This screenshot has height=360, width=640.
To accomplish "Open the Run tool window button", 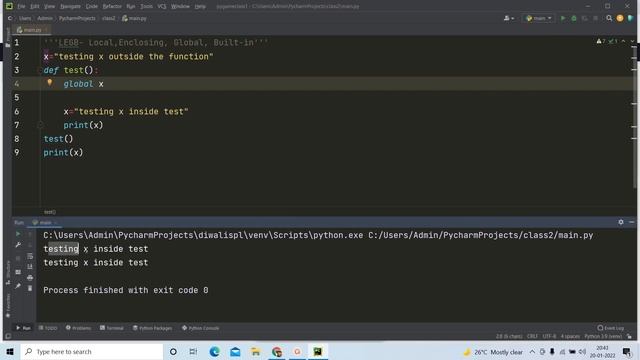I will pyautogui.click(x=23, y=328).
